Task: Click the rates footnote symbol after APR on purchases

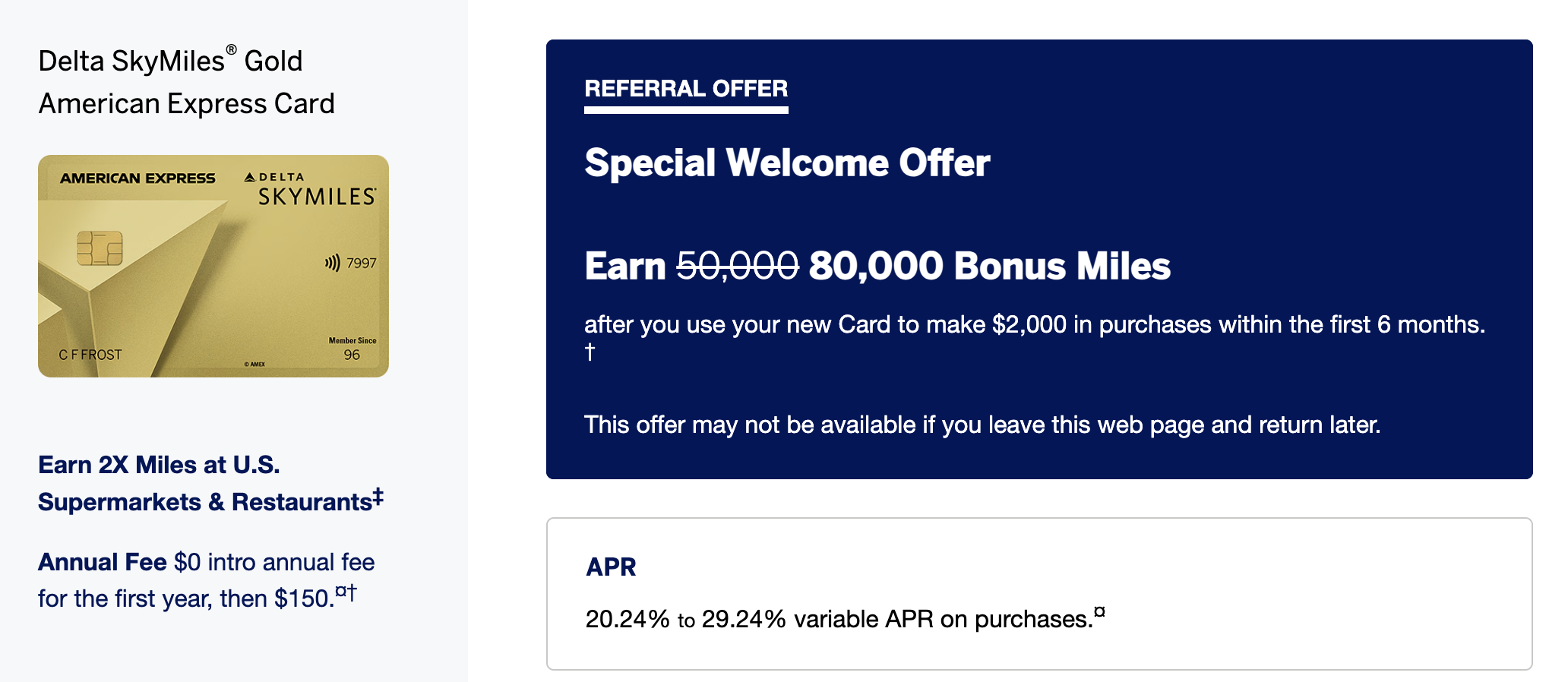Action: tap(1099, 611)
